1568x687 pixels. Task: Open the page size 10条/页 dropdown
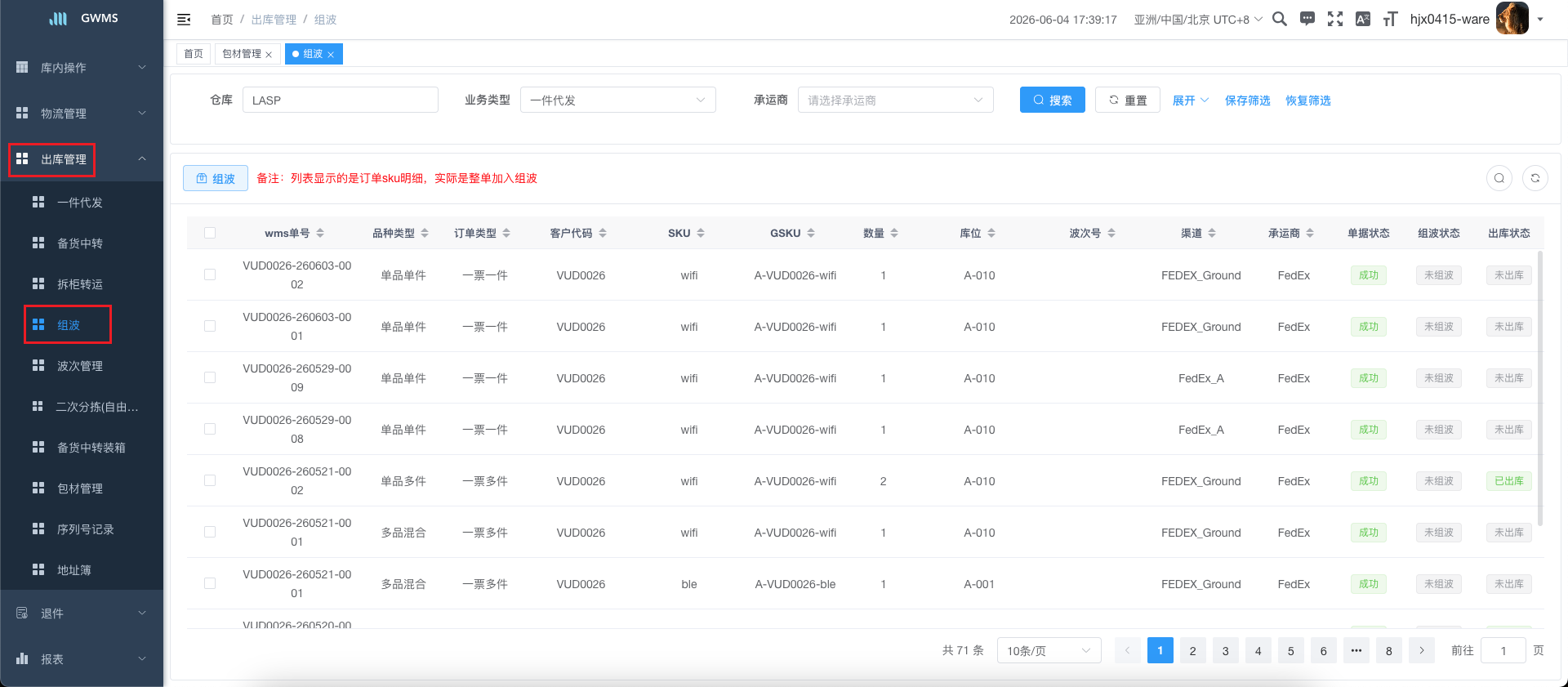[x=1049, y=650]
